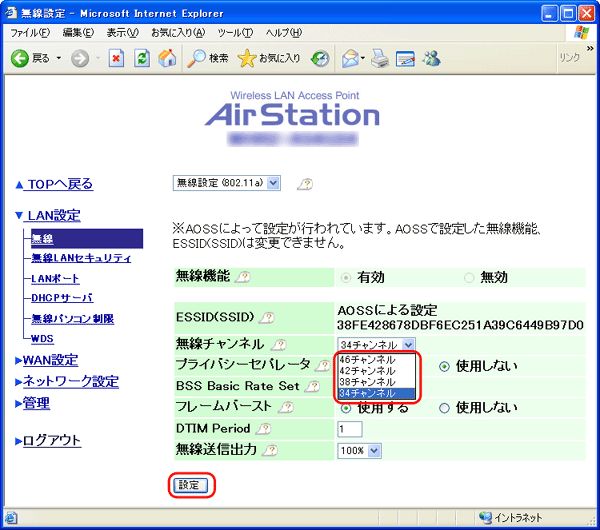Choose 34チャンネル from the list
The image size is (600, 530).
pyautogui.click(x=376, y=393)
